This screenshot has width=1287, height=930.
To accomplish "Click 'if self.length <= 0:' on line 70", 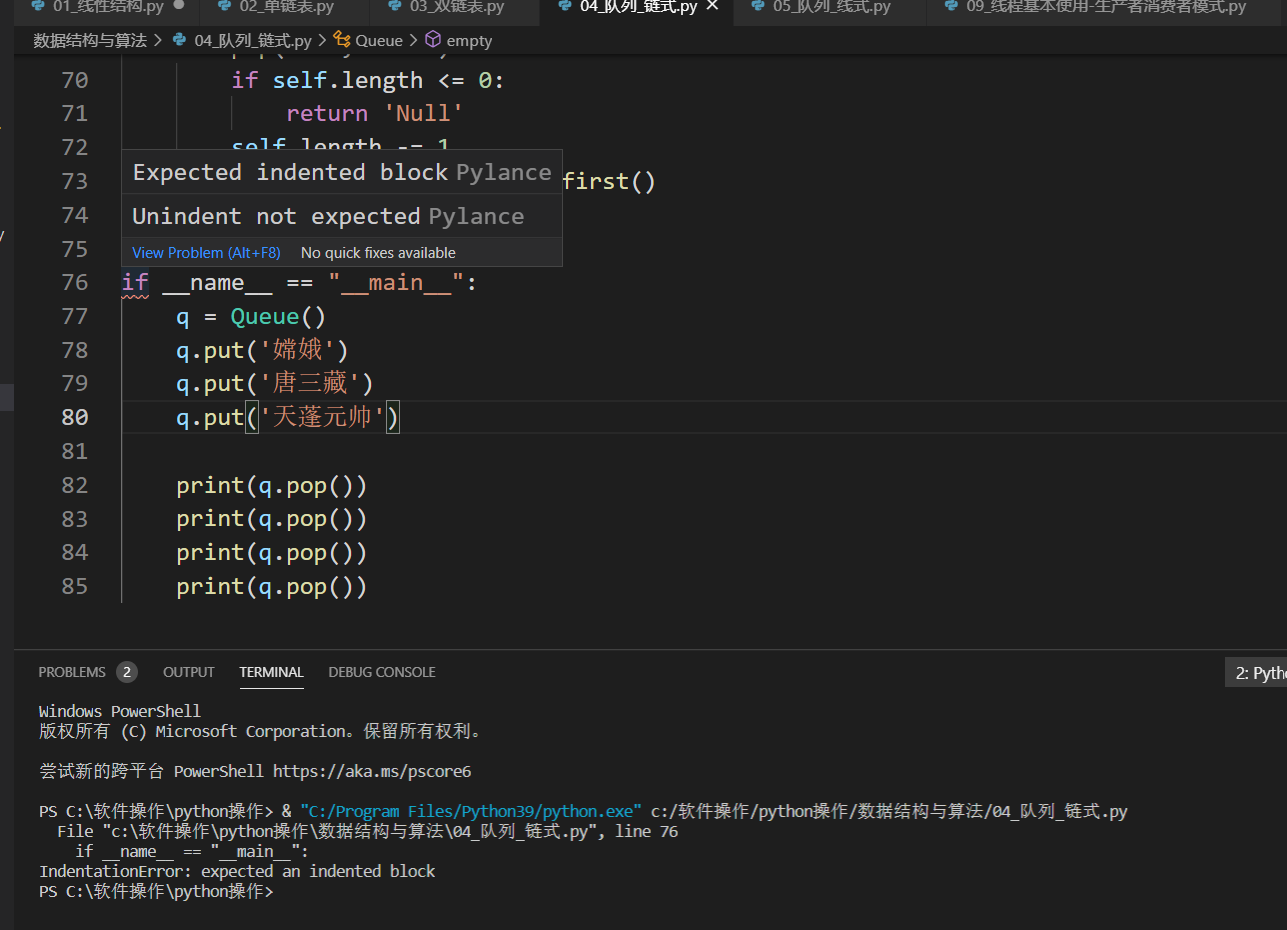I will point(368,81).
